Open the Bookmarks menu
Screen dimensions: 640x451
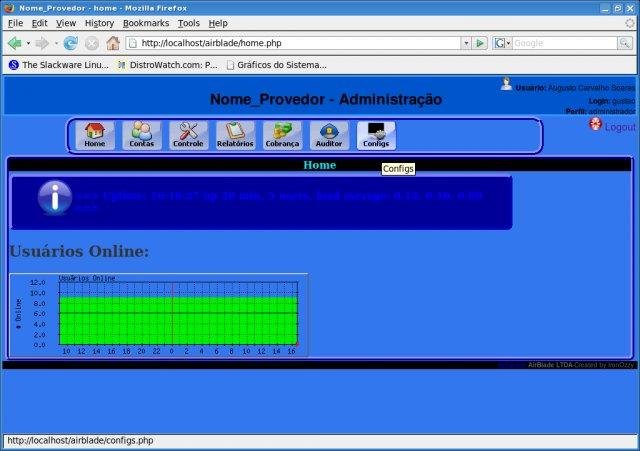(146, 23)
